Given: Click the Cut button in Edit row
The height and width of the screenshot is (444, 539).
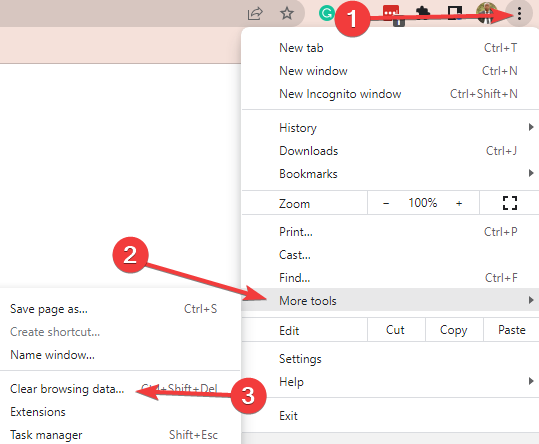Looking at the screenshot, I should tap(396, 330).
